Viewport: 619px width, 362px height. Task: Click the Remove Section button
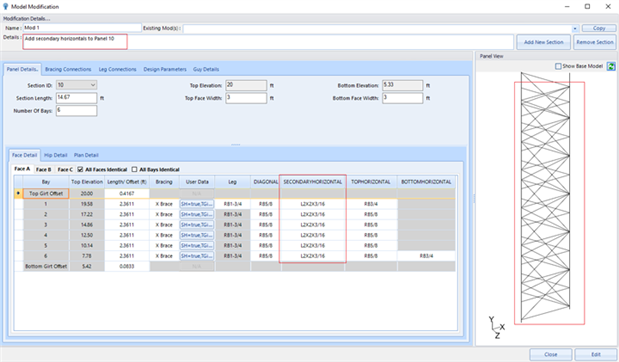tap(595, 42)
